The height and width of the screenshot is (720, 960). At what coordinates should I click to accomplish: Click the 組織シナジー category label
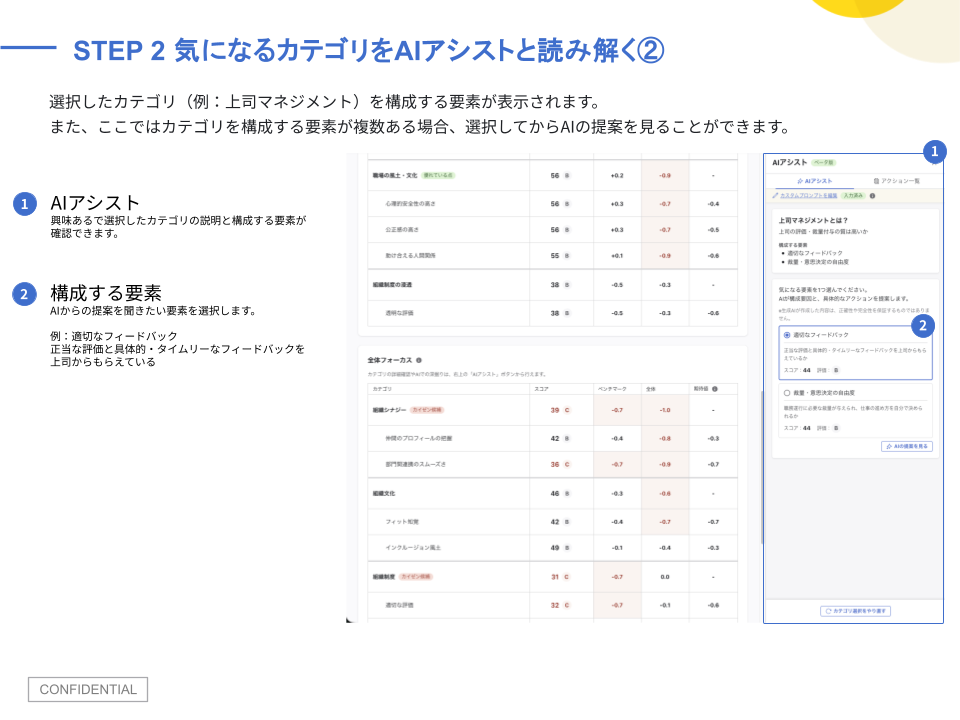[x=389, y=410]
